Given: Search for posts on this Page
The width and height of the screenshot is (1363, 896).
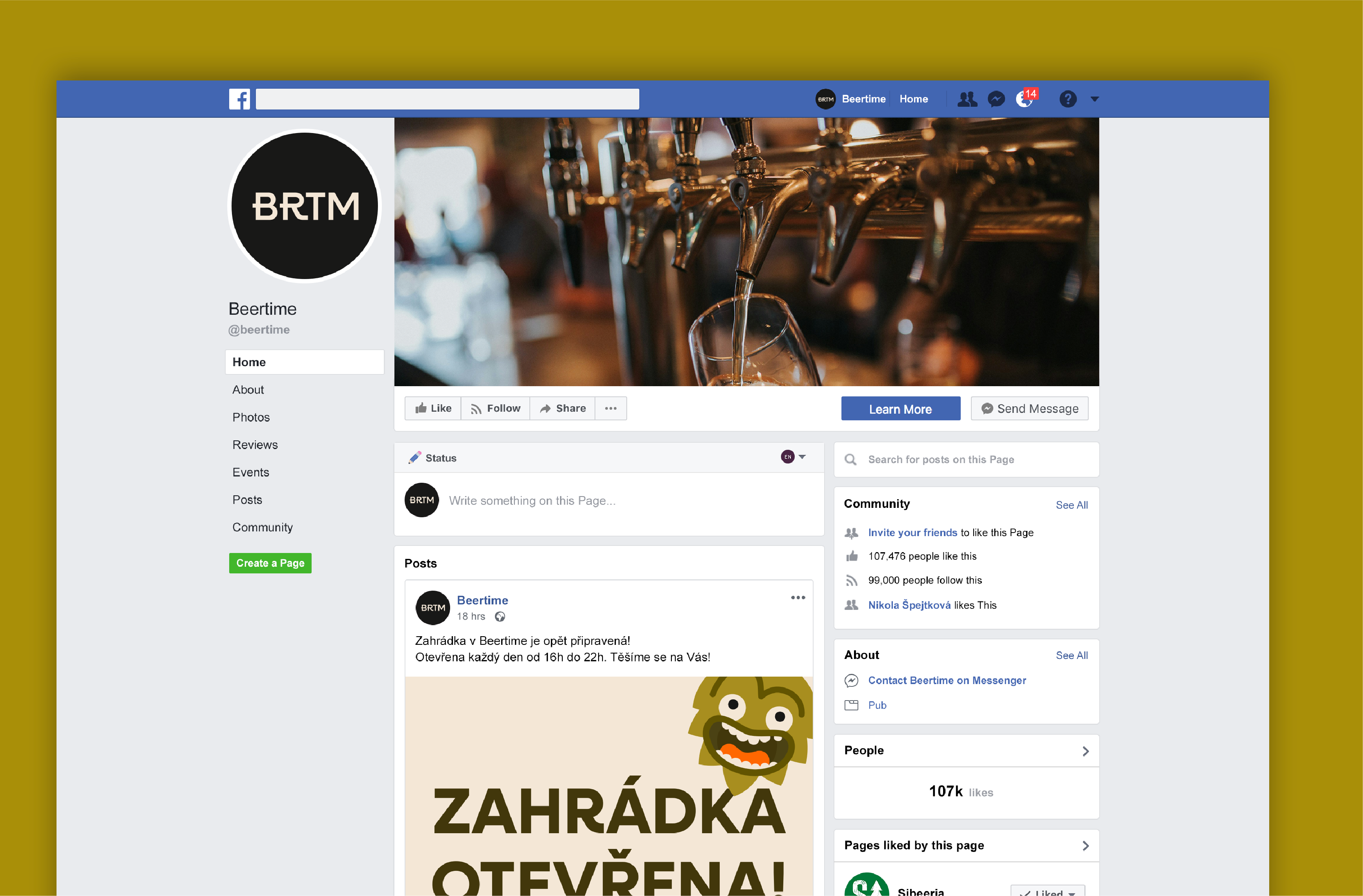Looking at the screenshot, I should [967, 459].
